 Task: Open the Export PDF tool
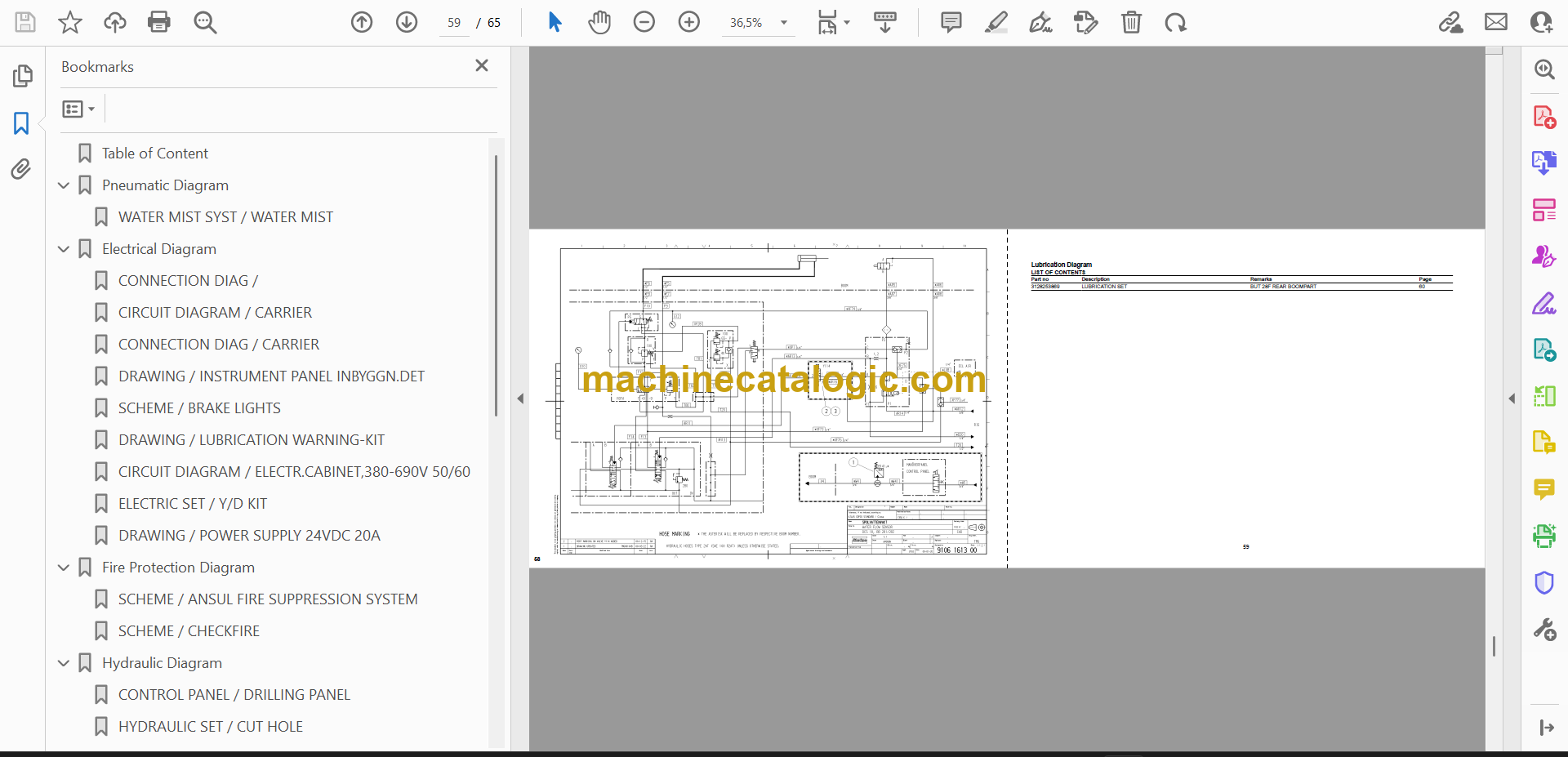(x=1543, y=163)
